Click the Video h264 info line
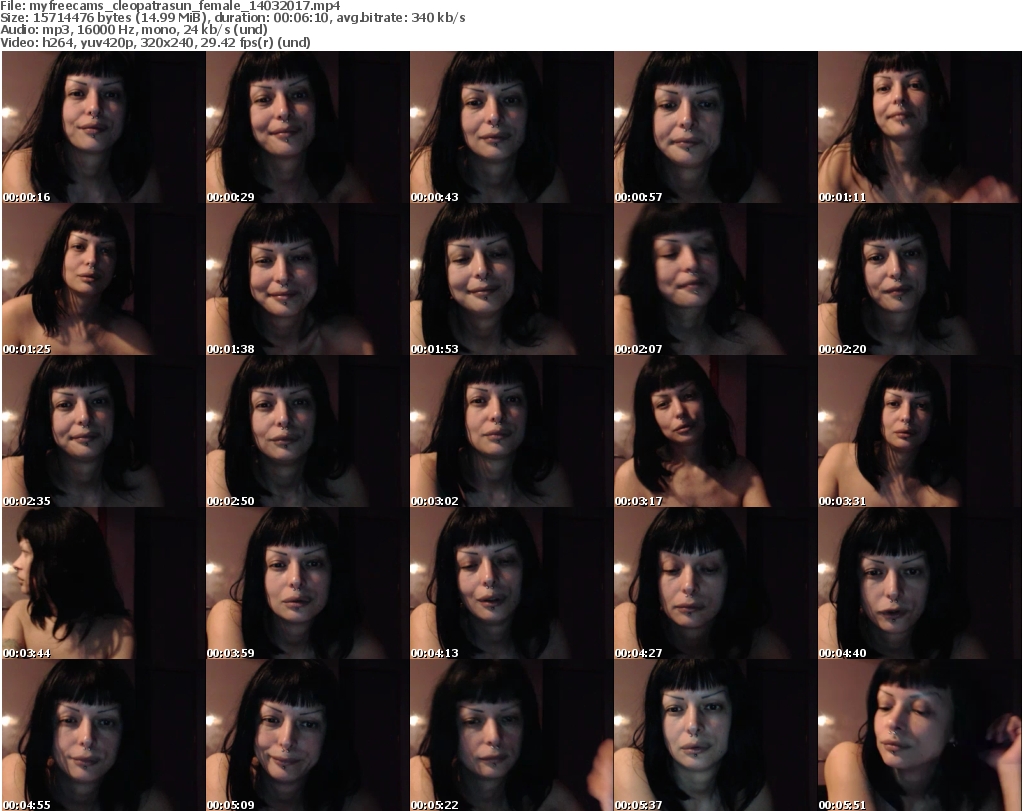Screen dimensions: 1024x811 click(x=155, y=42)
